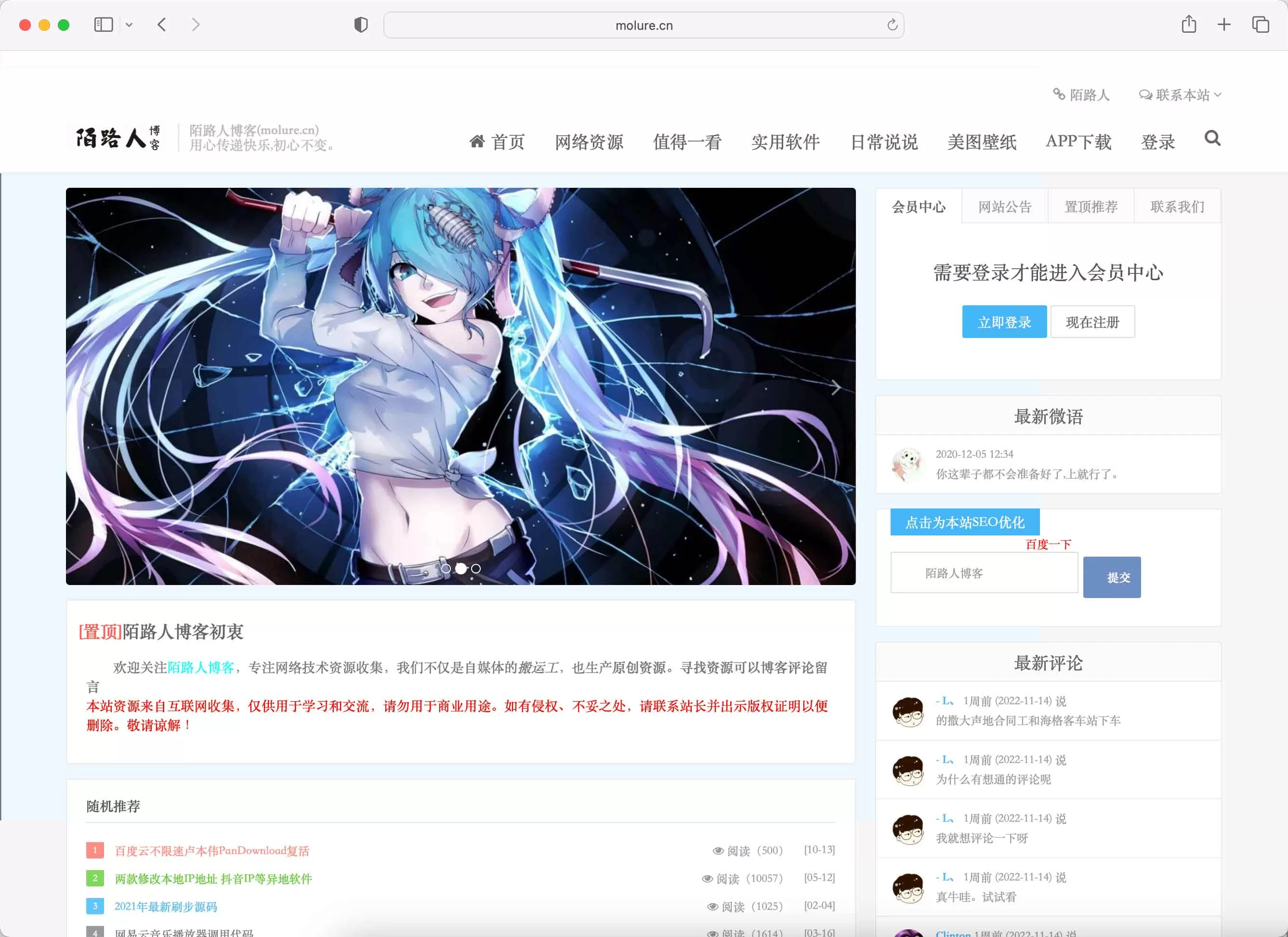Click the 提交 submit button
The height and width of the screenshot is (937, 1288).
click(1112, 577)
